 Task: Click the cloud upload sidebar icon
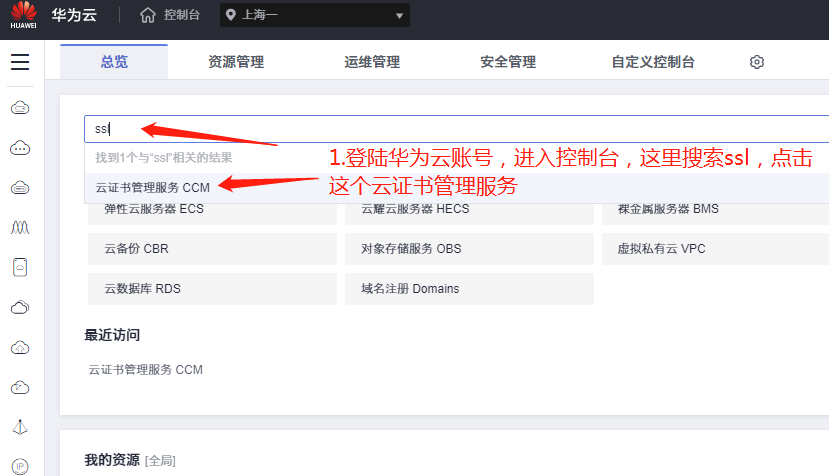tap(20, 347)
